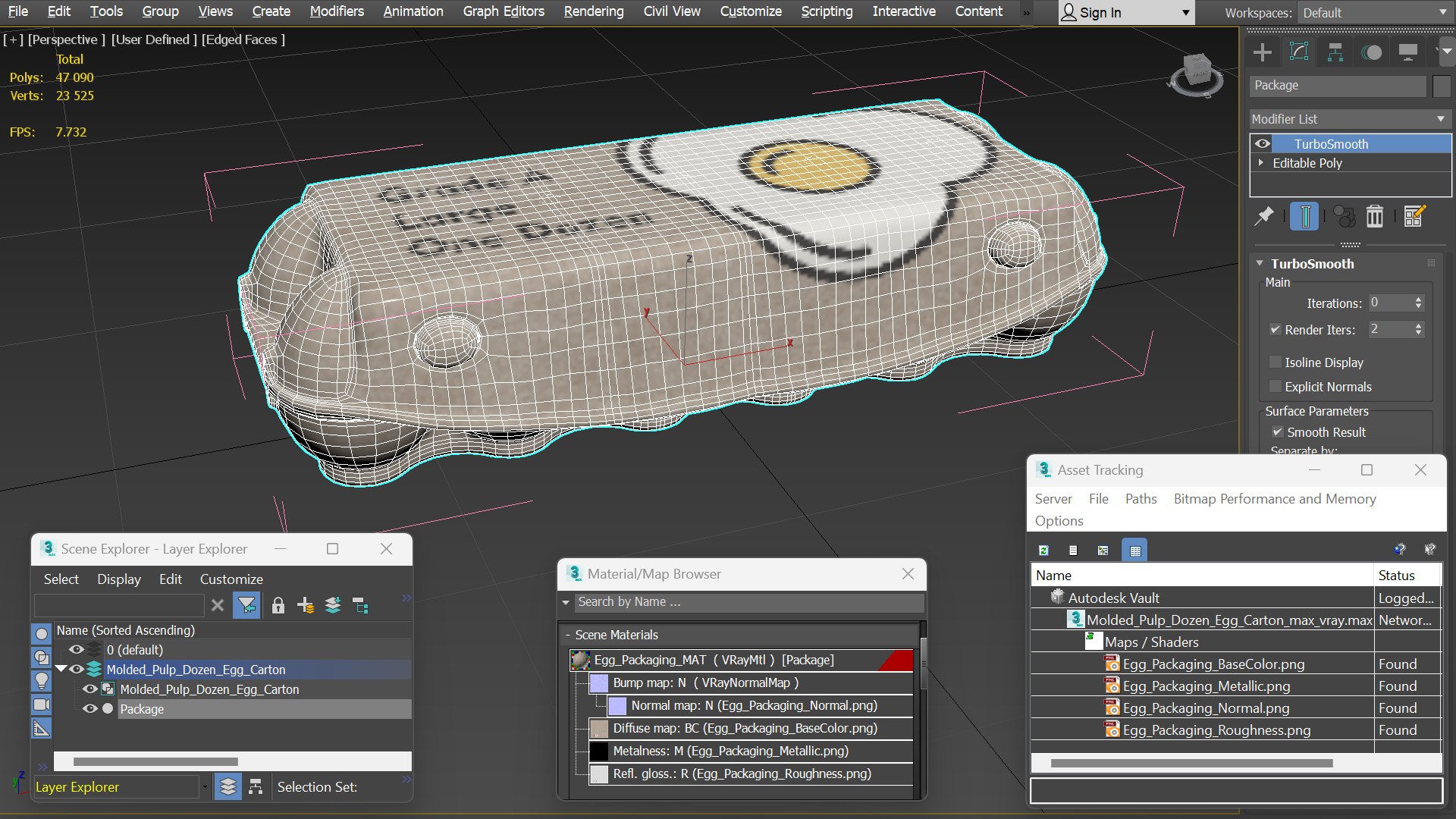Remove modifier with the trash icon
The height and width of the screenshot is (819, 1456).
click(x=1375, y=217)
